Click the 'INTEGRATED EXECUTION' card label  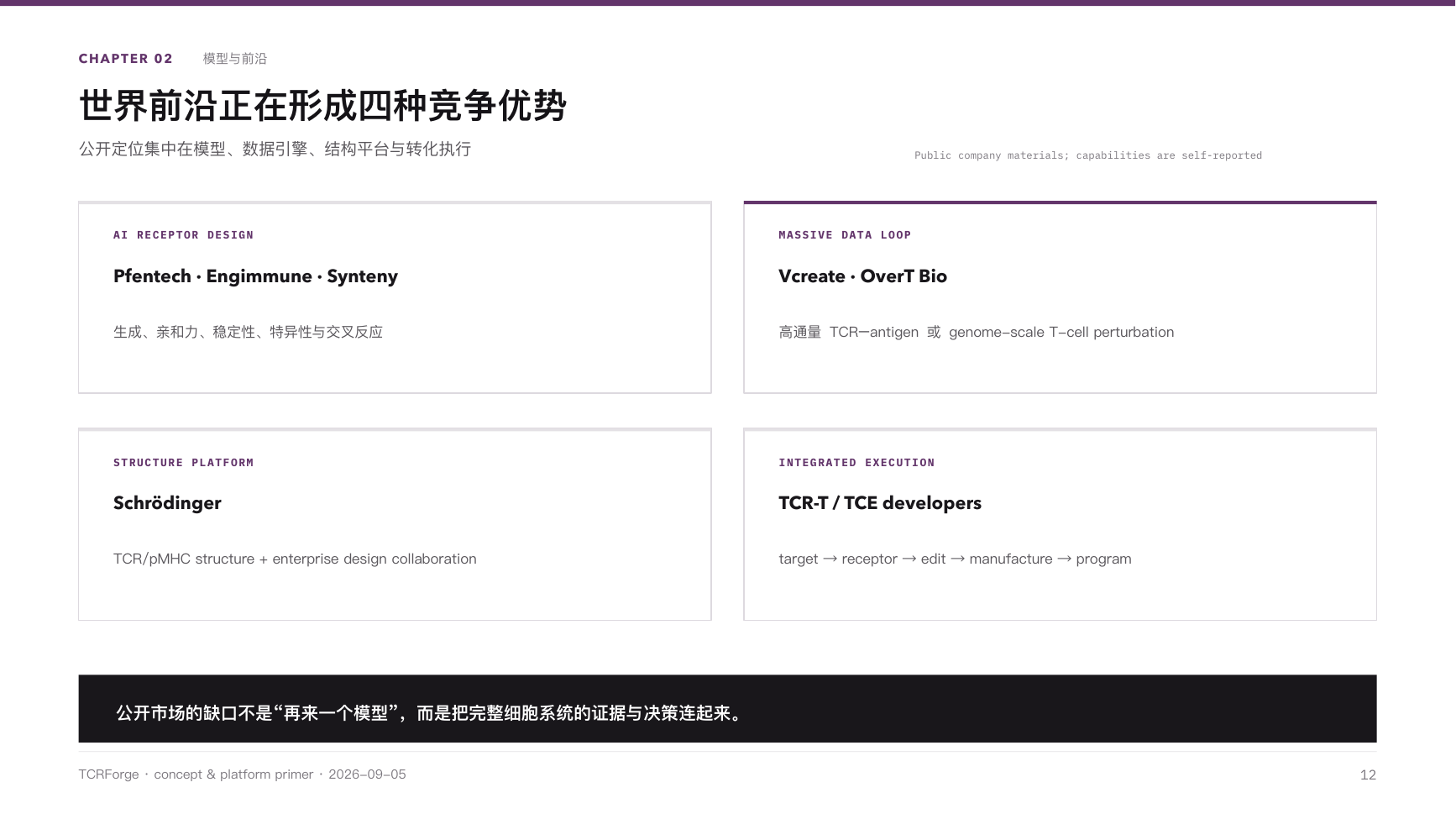tap(856, 463)
